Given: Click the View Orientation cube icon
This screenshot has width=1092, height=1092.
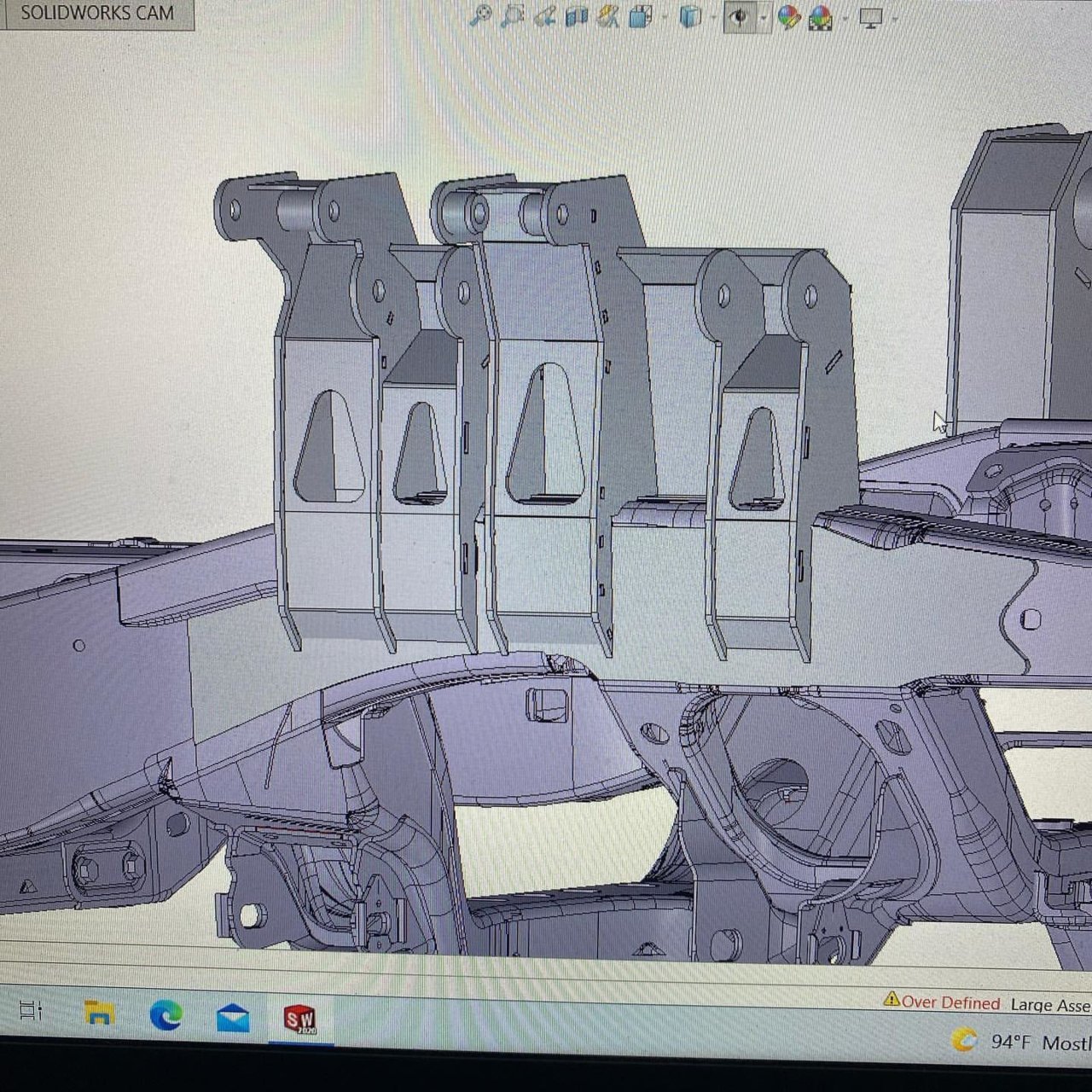Looking at the screenshot, I should [x=641, y=16].
